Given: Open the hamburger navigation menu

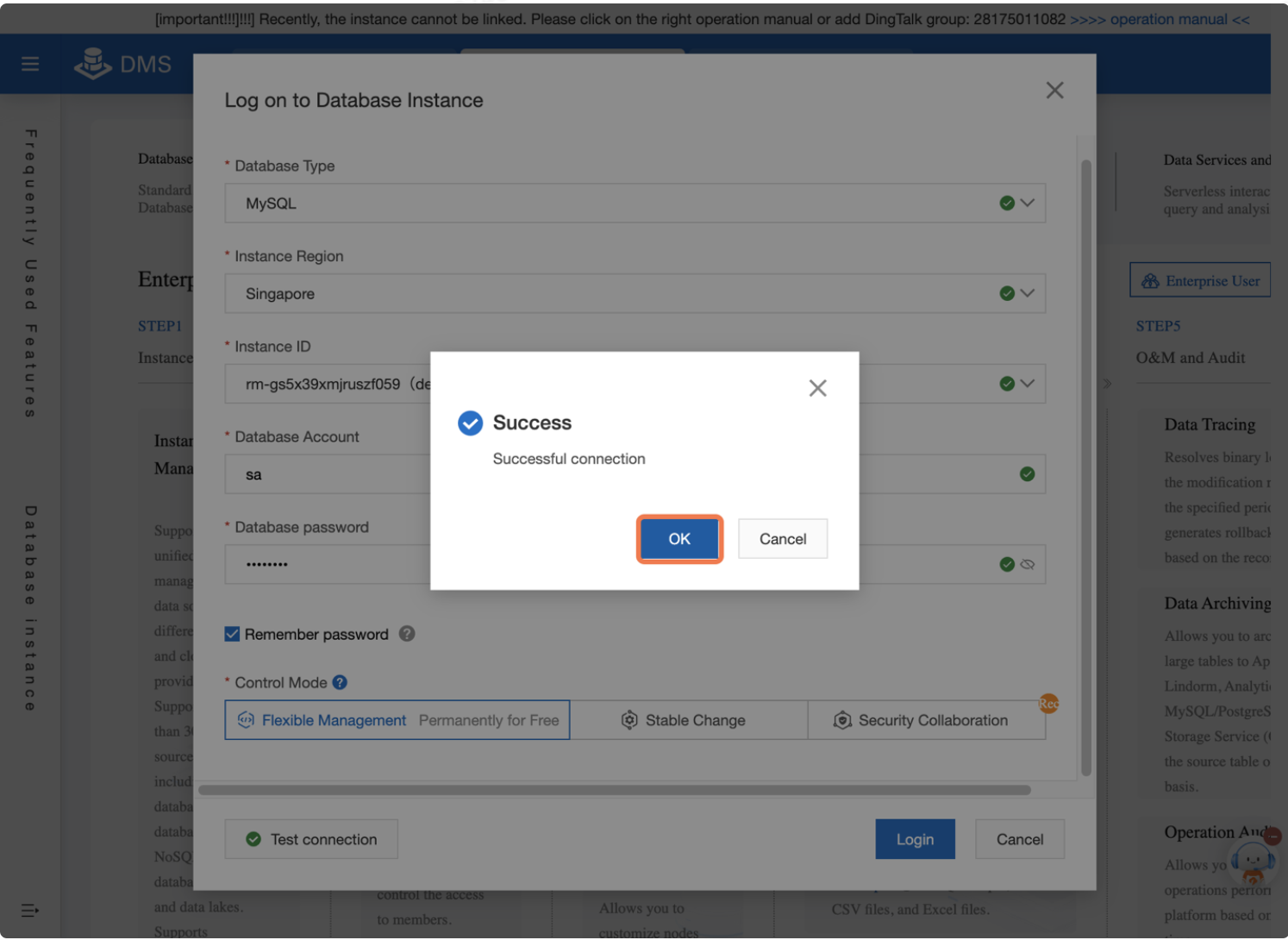Looking at the screenshot, I should tap(30, 63).
